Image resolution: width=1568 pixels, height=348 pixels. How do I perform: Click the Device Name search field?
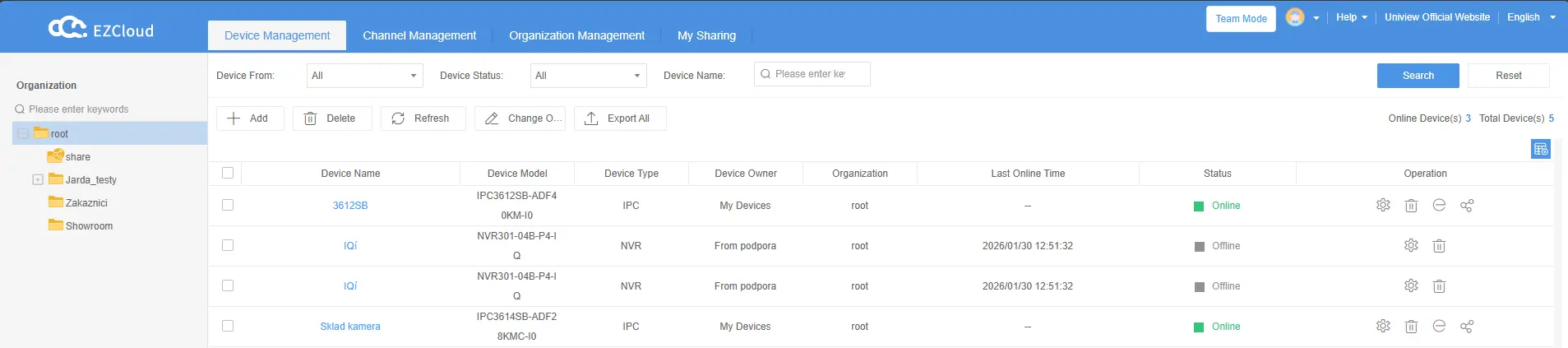pyautogui.click(x=811, y=74)
